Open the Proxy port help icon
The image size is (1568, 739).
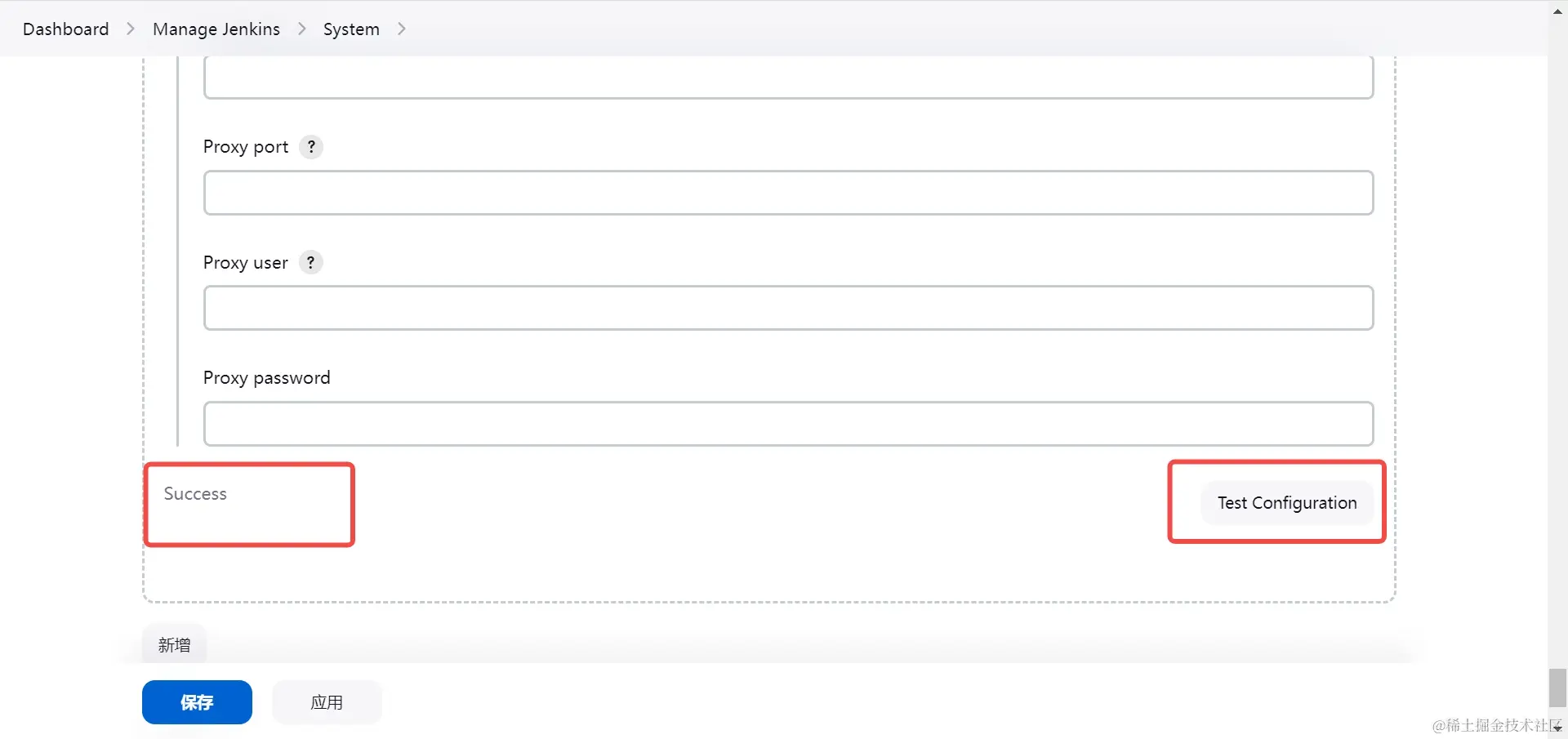pyautogui.click(x=311, y=147)
